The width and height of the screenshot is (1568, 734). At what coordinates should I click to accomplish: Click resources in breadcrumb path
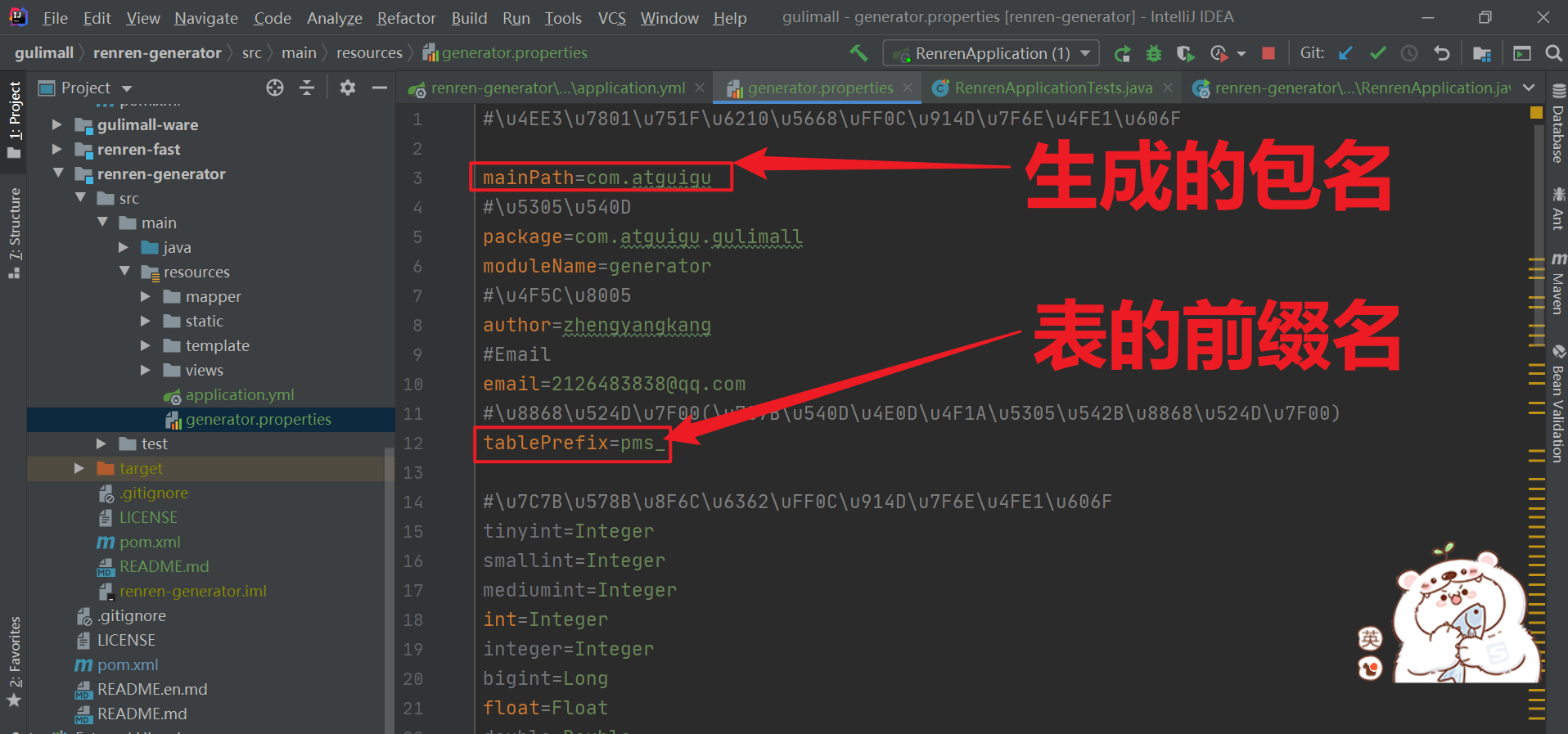coord(369,53)
